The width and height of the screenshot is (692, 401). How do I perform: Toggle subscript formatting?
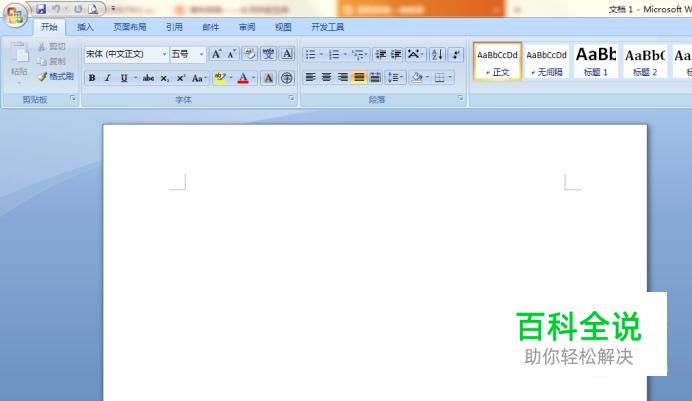click(x=164, y=78)
